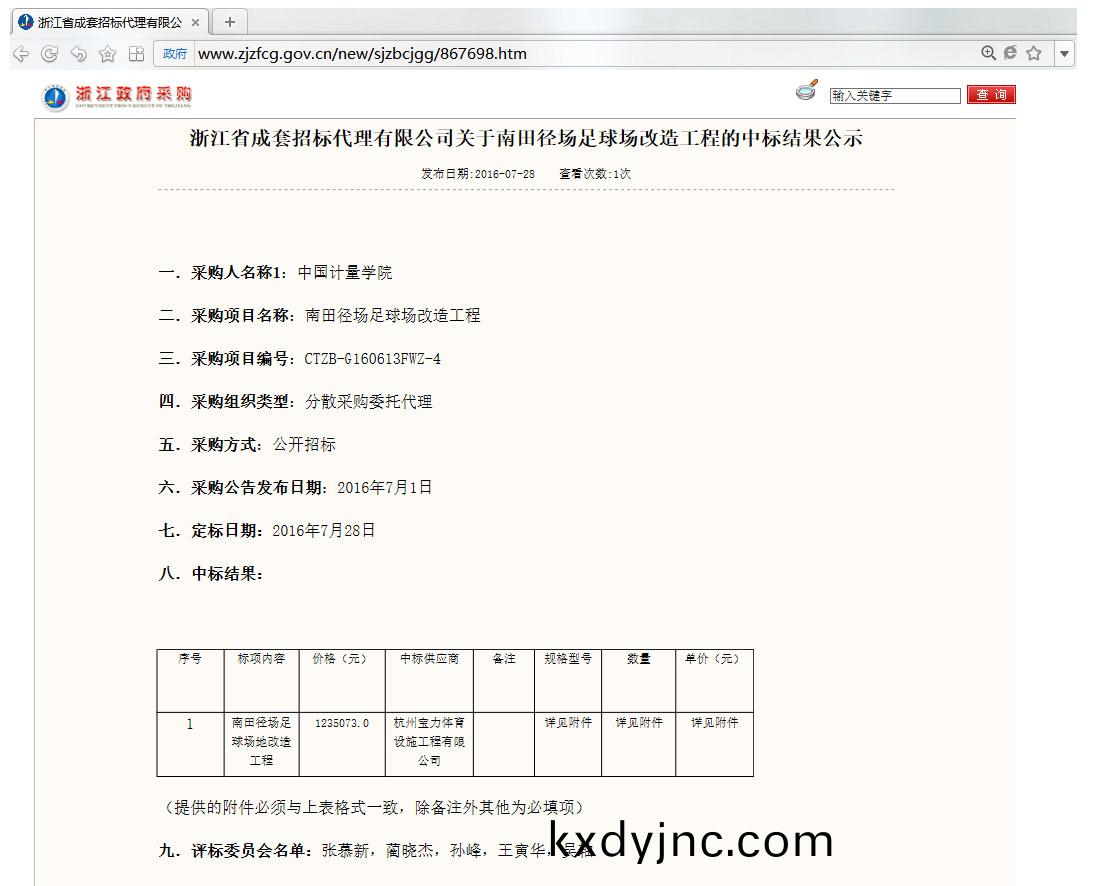The width and height of the screenshot is (1093, 886).
Task: Reload the page with the refresh icon
Action: tap(49, 54)
